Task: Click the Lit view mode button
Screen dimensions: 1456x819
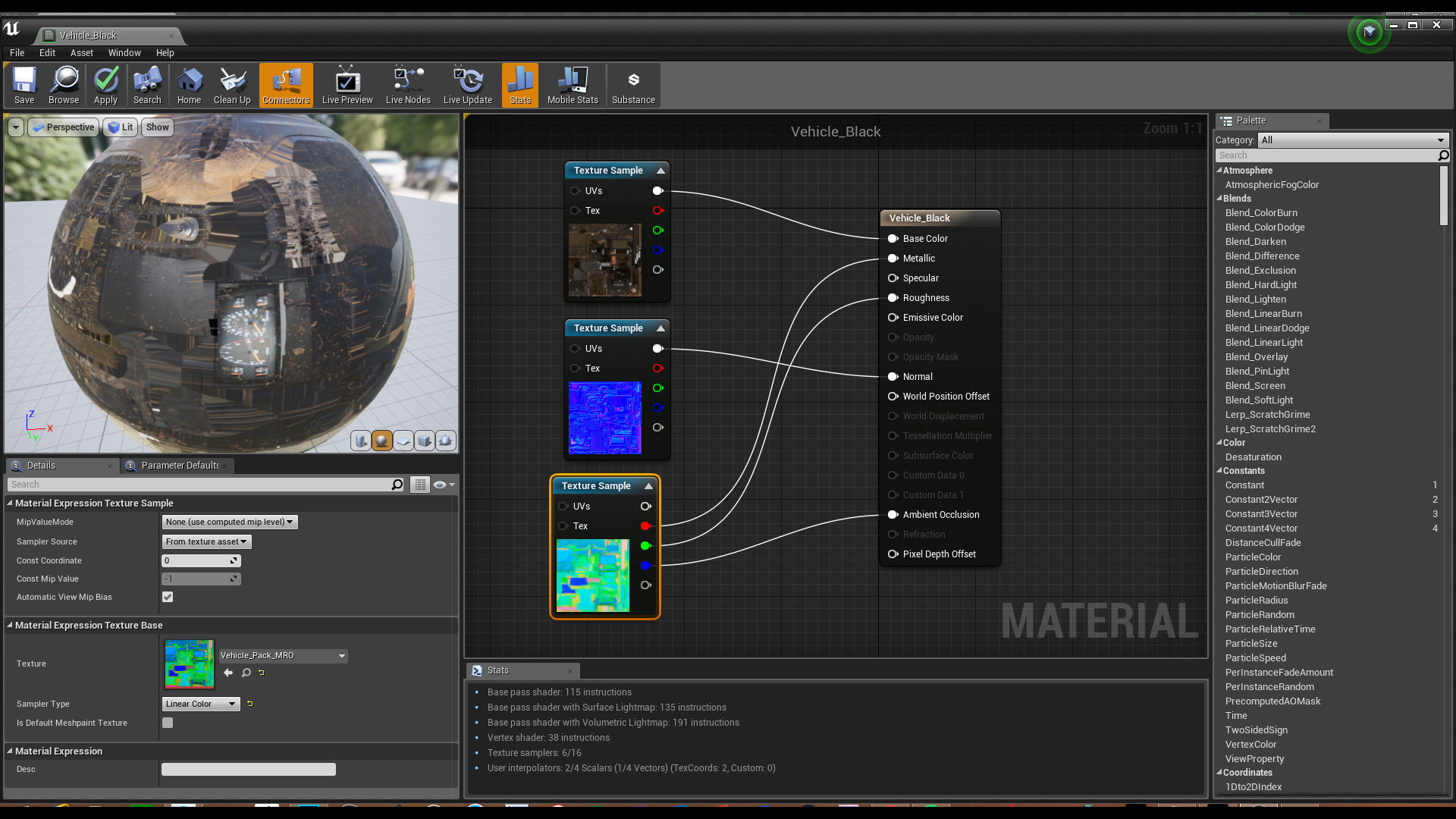Action: 121,127
